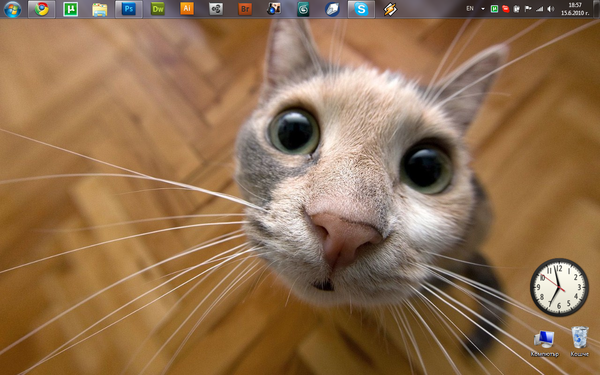Launch Adobe Illustrator (Ai) icon
The width and height of the screenshot is (600, 375).
tap(187, 9)
